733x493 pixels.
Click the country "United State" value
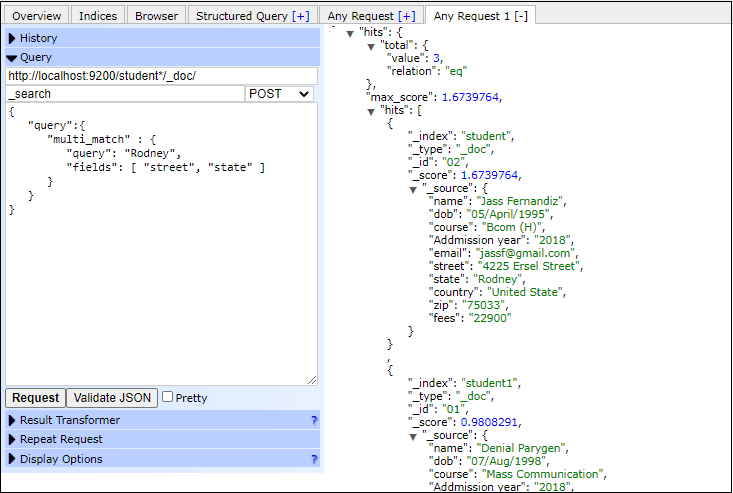525,292
